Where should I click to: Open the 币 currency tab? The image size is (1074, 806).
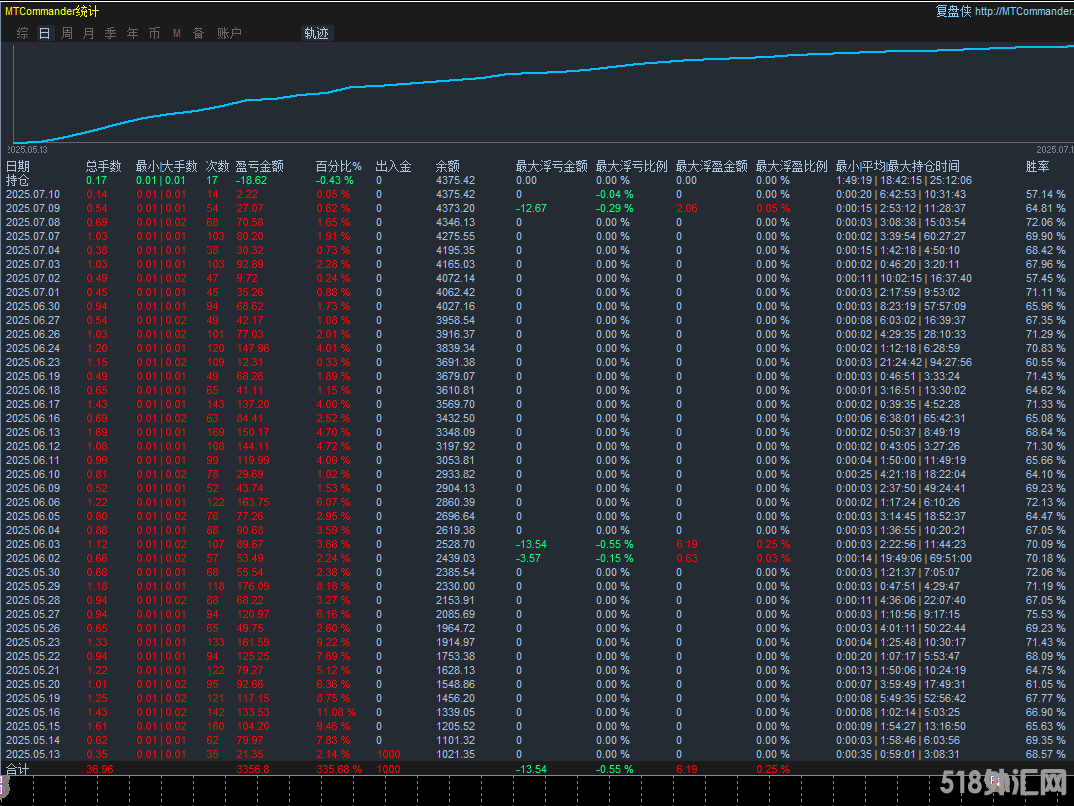(154, 33)
